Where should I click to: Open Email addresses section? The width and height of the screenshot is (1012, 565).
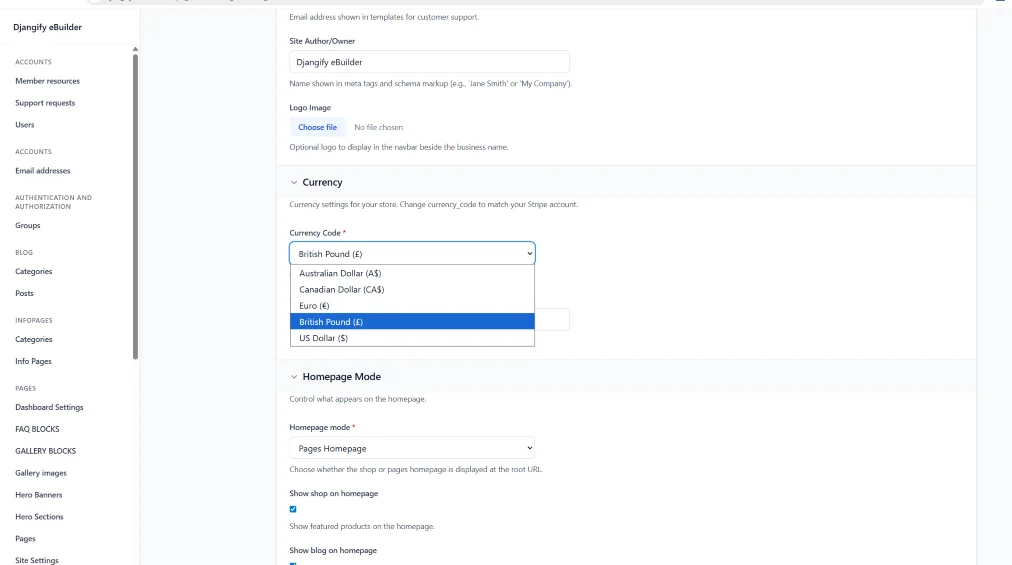[43, 170]
